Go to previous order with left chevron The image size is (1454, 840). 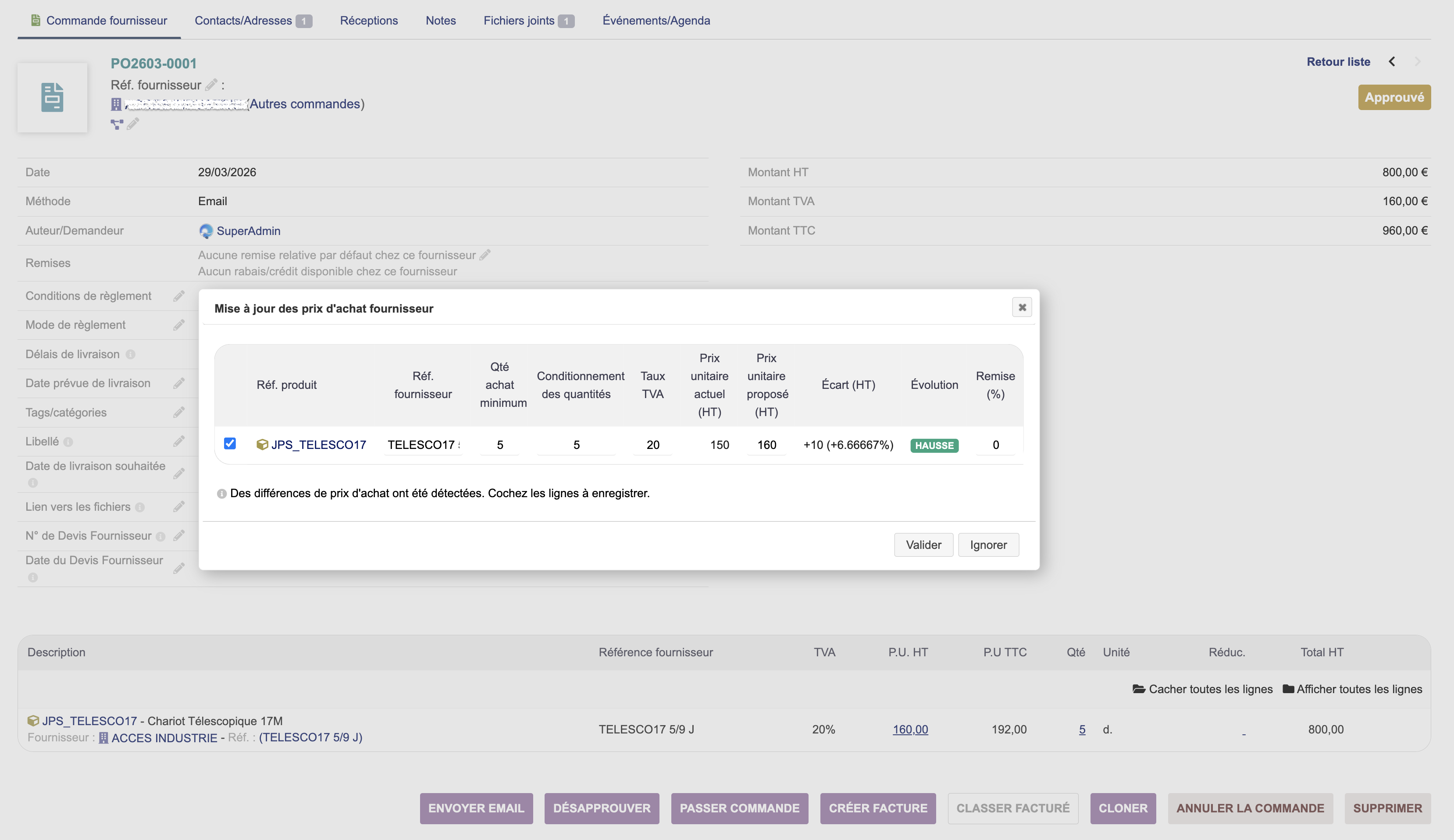tap(1392, 62)
